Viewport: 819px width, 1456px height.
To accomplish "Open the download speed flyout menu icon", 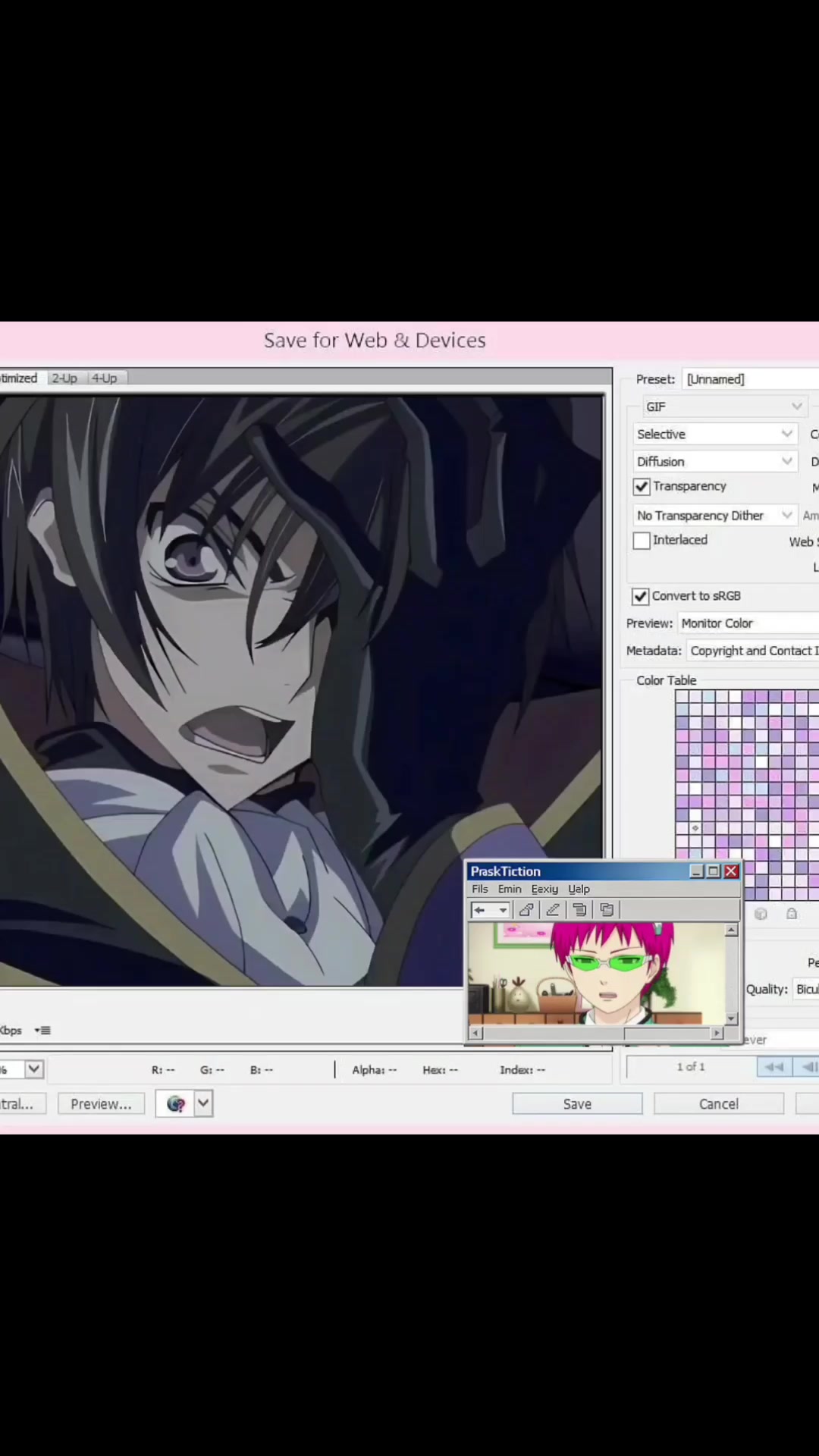I will (x=42, y=1030).
